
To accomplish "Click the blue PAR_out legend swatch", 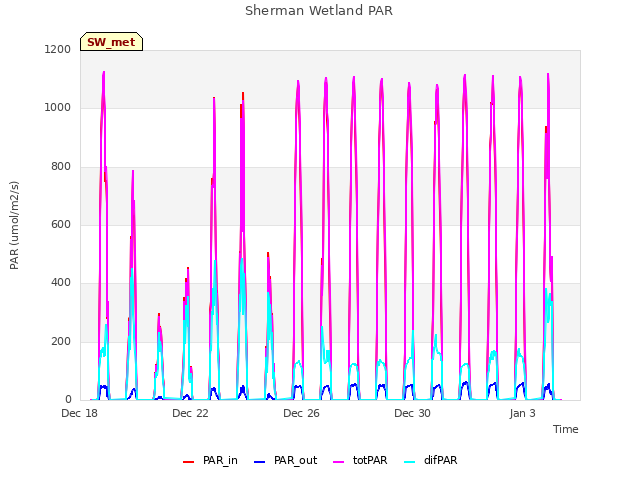I will click(x=259, y=462).
